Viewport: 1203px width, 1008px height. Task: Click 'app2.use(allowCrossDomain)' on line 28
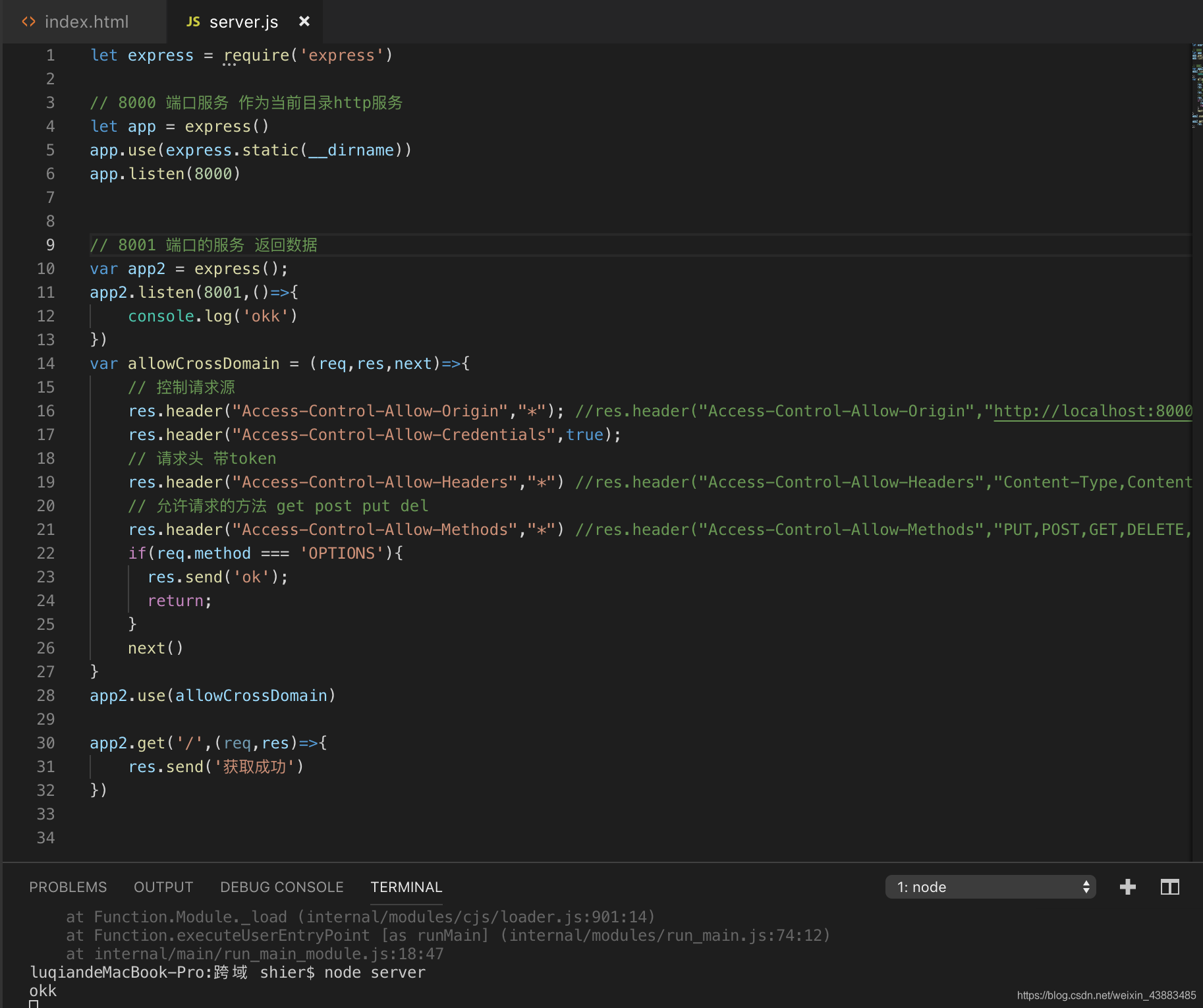point(213,696)
